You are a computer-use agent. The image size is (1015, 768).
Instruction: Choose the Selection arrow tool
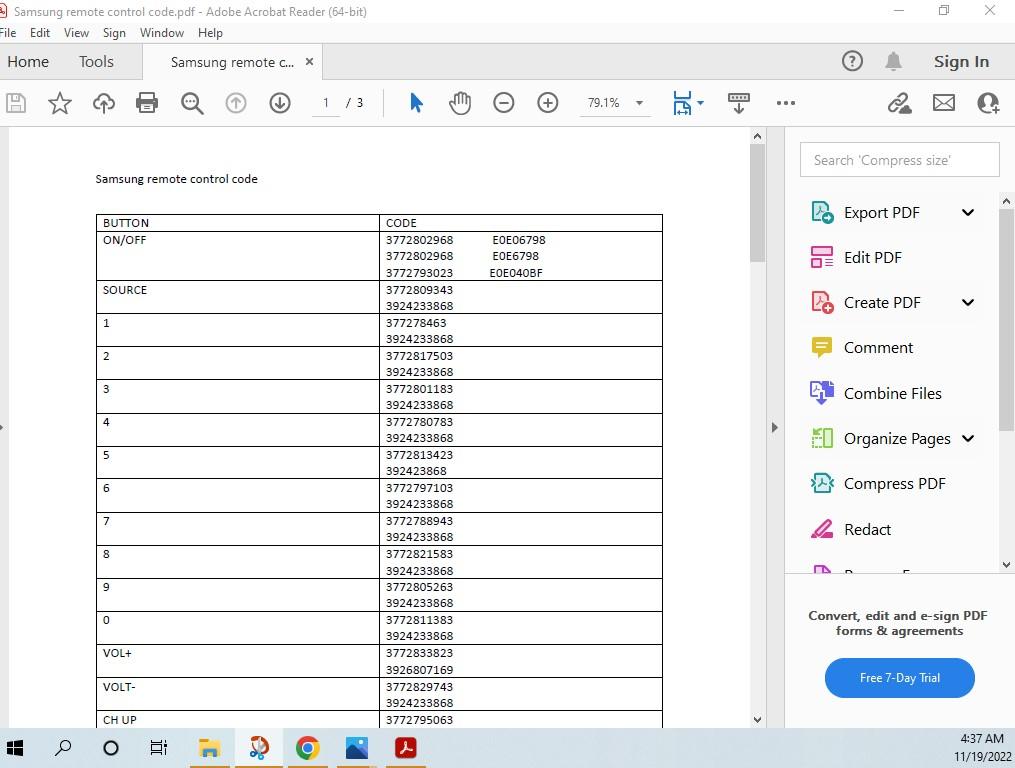tap(416, 103)
